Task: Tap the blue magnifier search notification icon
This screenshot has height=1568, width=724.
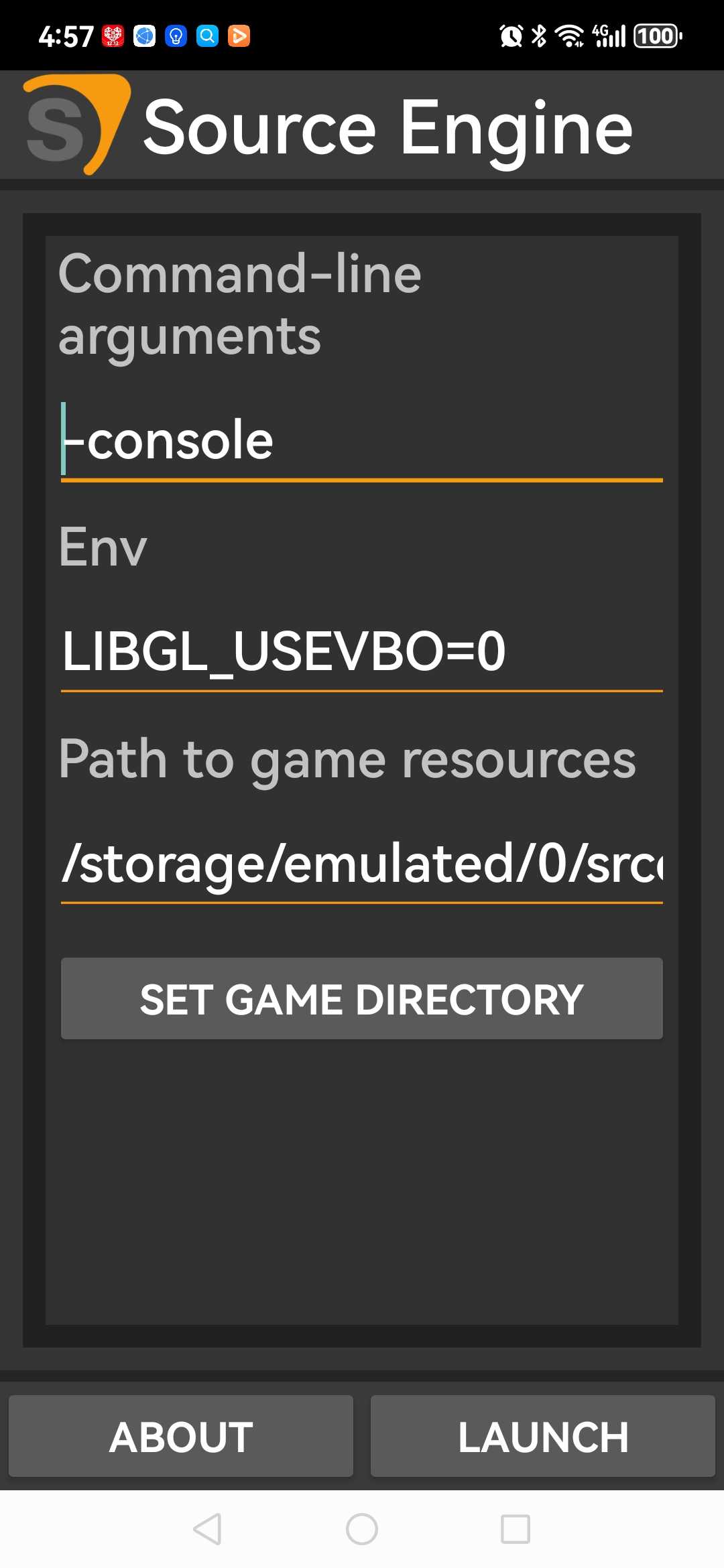Action: (207, 36)
